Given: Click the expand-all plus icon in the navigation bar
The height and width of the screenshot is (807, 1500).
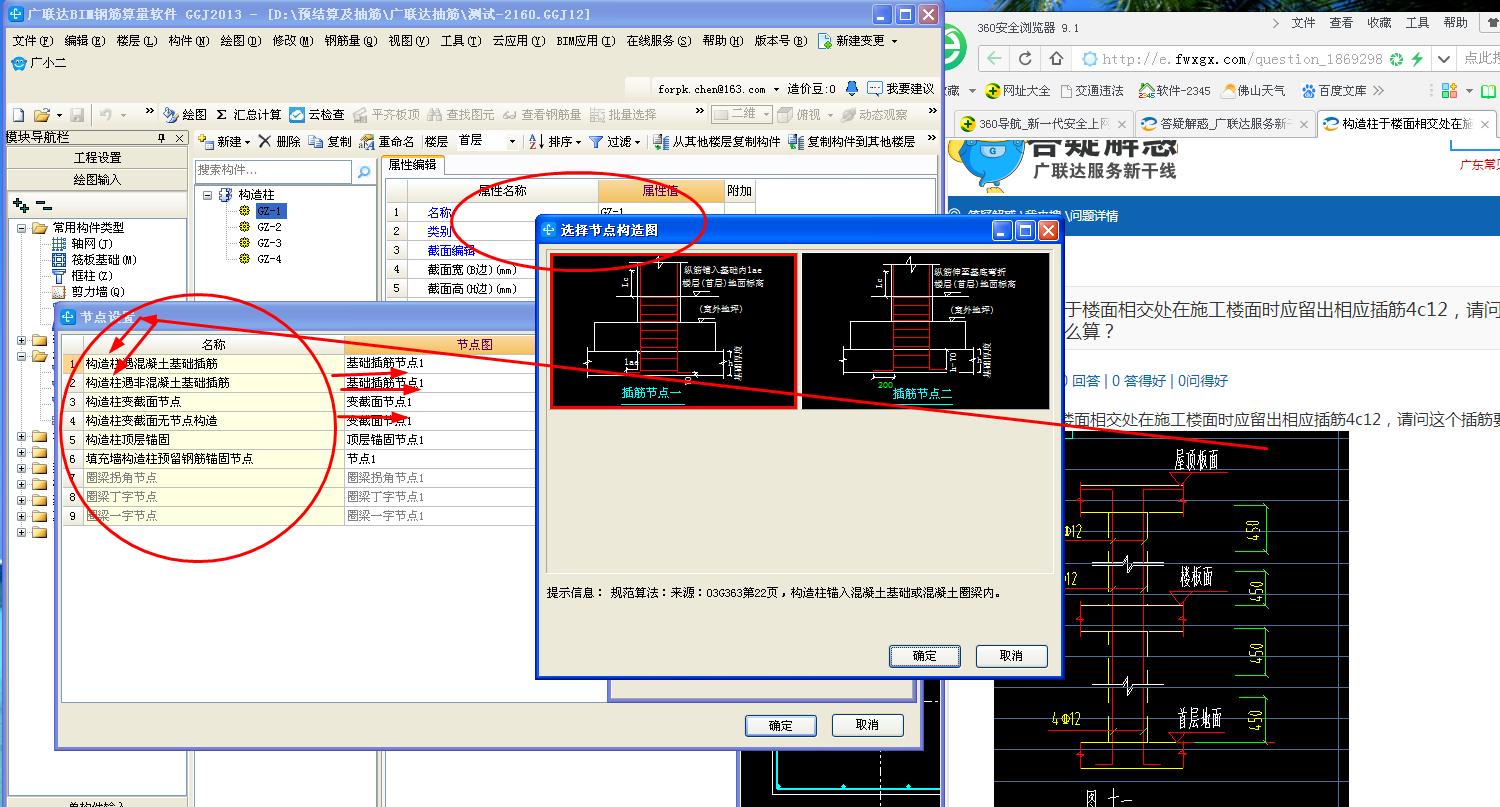Looking at the screenshot, I should 20,205.
